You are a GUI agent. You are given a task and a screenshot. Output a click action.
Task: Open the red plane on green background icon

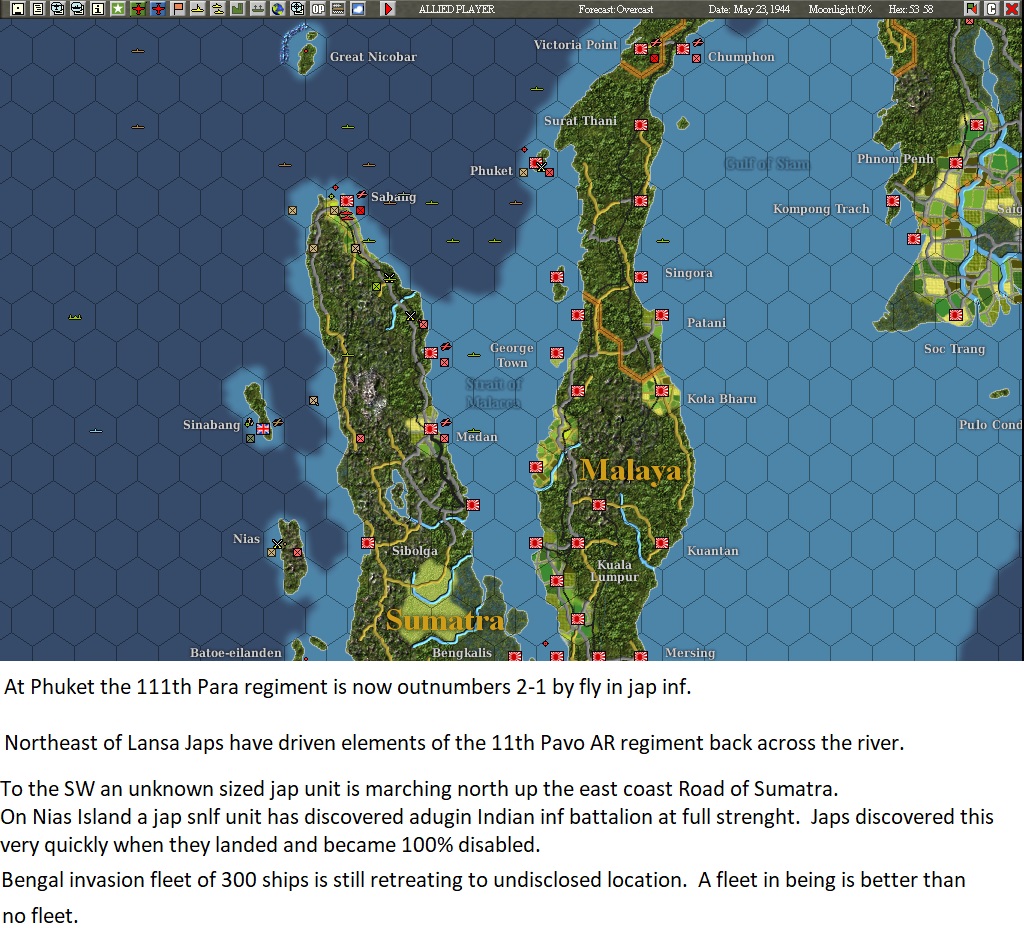(x=138, y=9)
